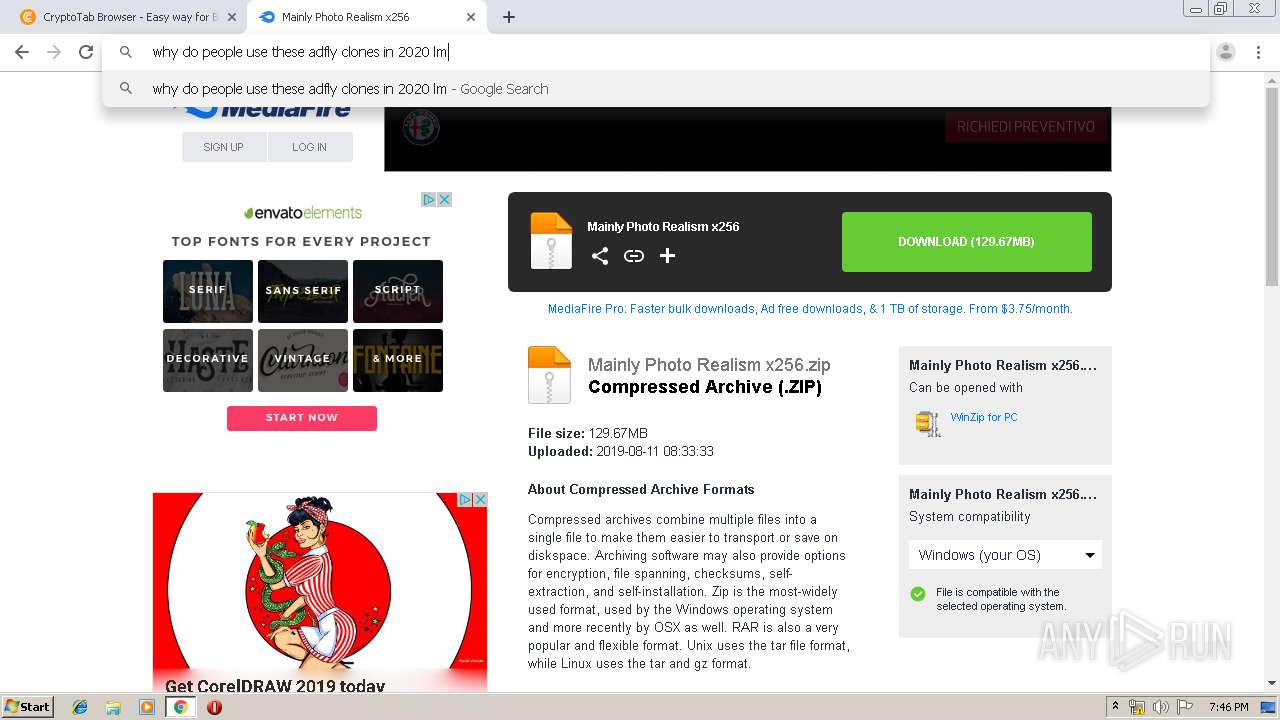
Task: Select the SERIF font tile
Action: point(208,291)
